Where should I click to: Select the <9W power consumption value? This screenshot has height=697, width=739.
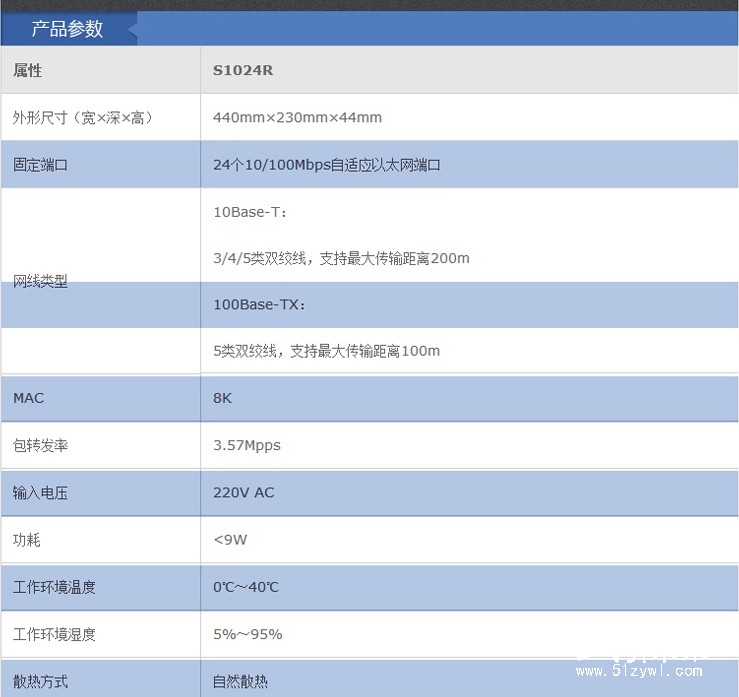click(230, 540)
